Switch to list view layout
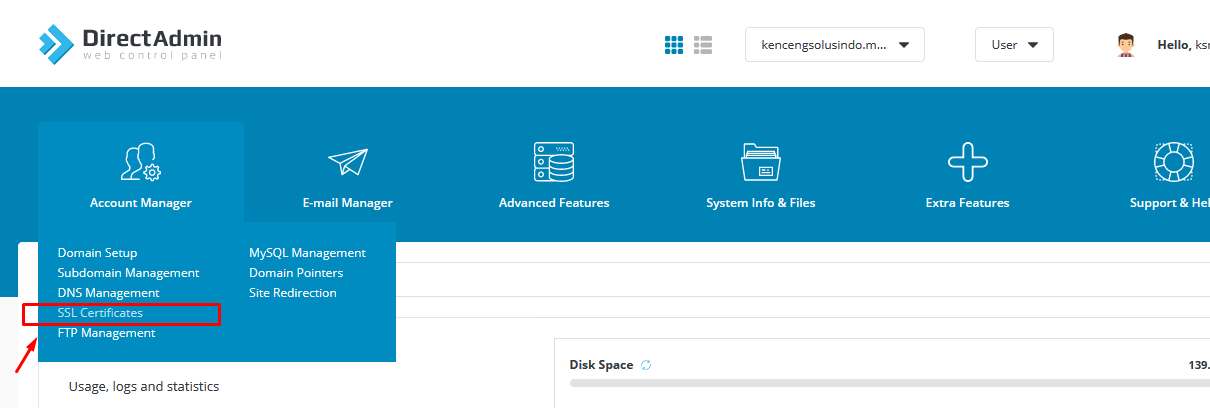The height and width of the screenshot is (408, 1210). point(703,45)
